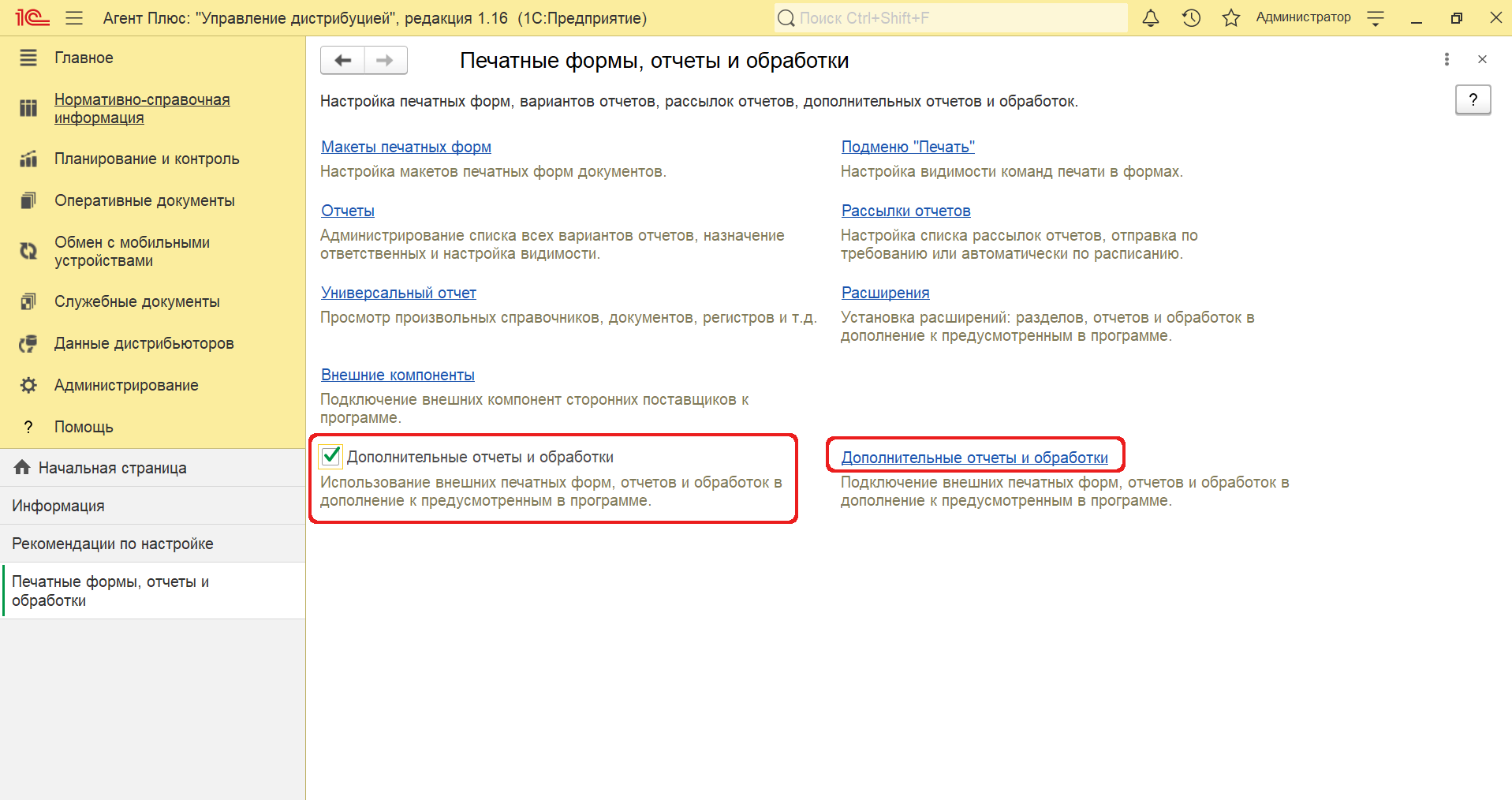Open the Расширения link

click(x=885, y=293)
